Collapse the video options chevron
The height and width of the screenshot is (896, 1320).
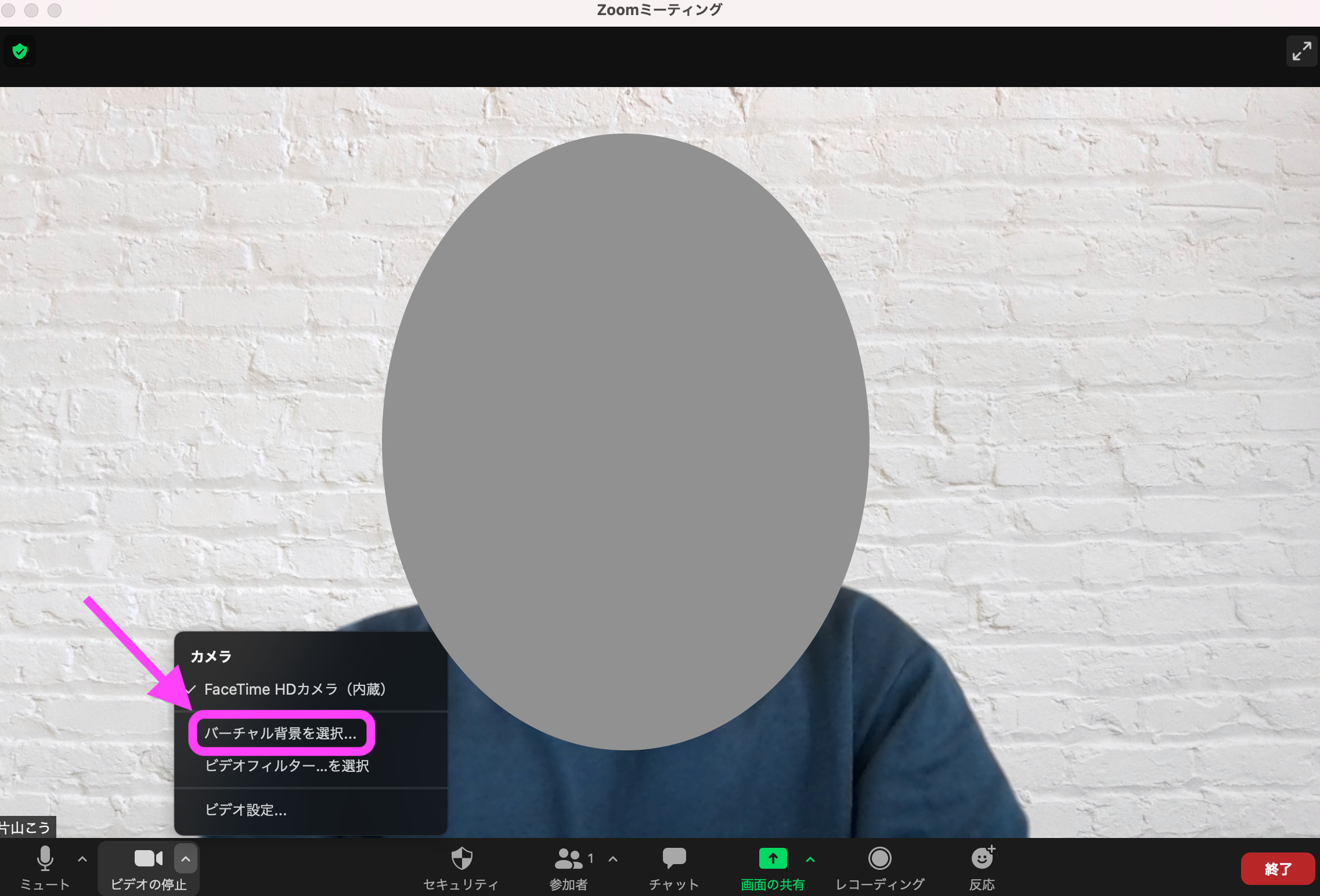(186, 859)
